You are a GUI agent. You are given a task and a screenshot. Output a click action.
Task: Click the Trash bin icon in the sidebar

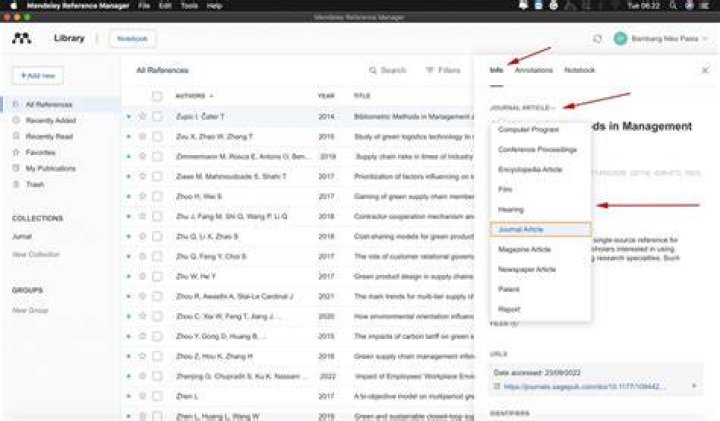tap(16, 185)
